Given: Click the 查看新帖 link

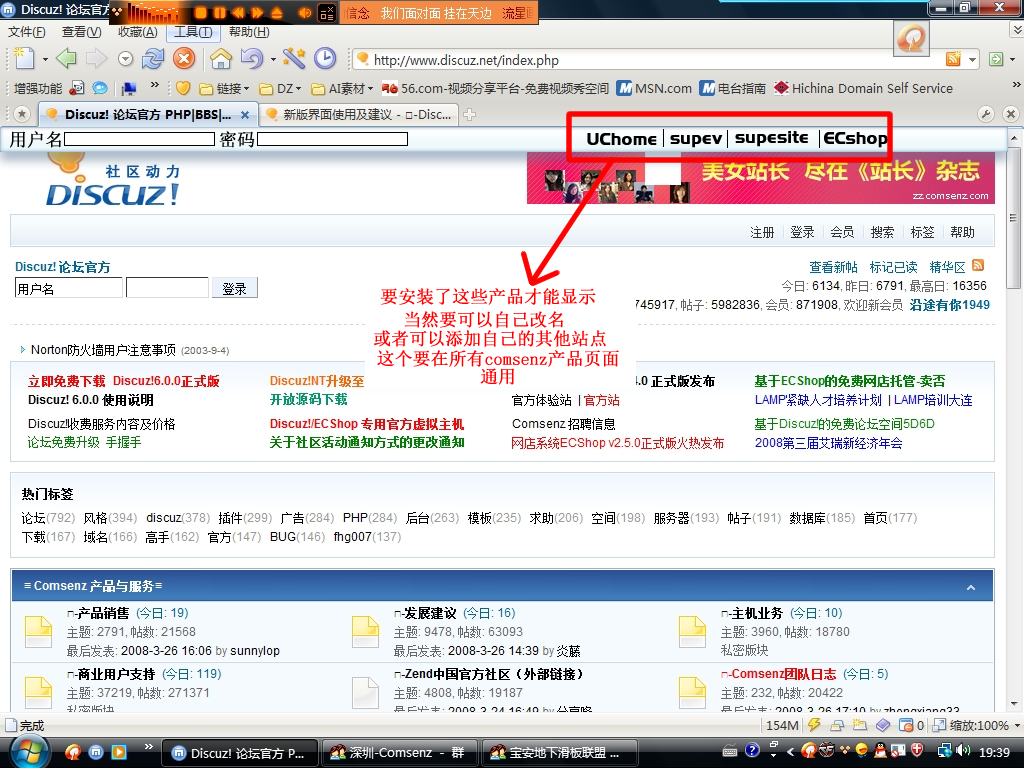Looking at the screenshot, I should click(x=833, y=266).
